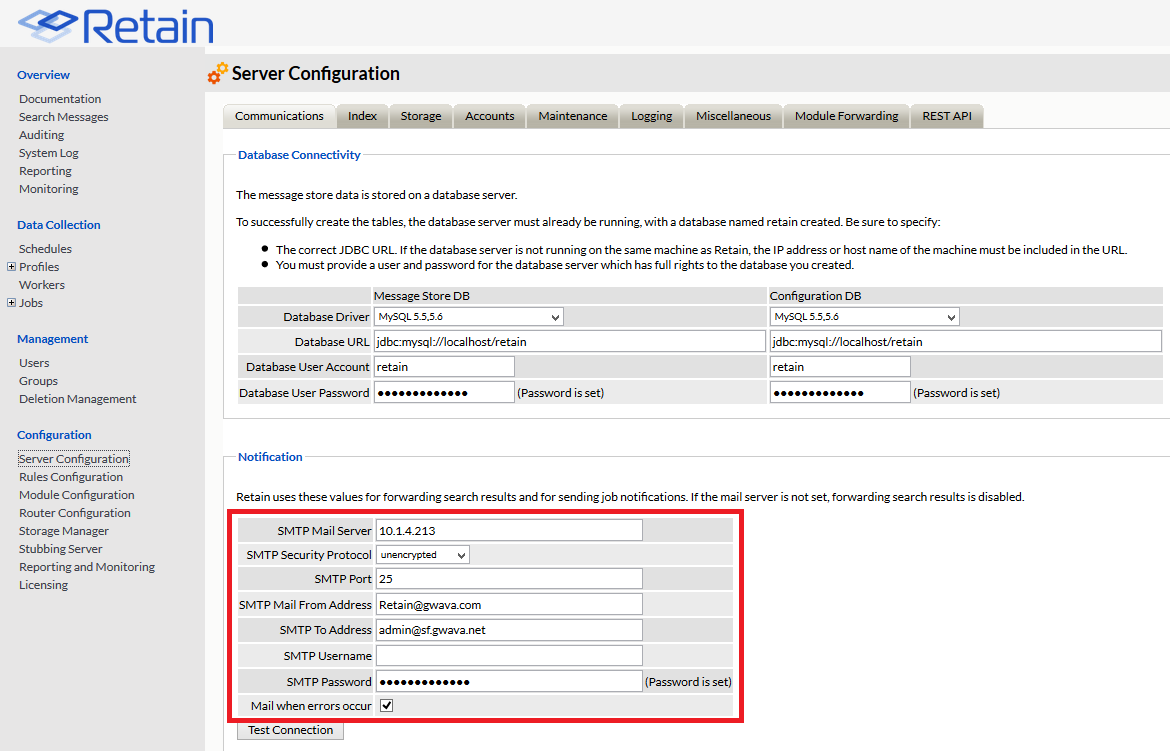
Task: Click the SMTP Mail Server field
Action: click(509, 531)
